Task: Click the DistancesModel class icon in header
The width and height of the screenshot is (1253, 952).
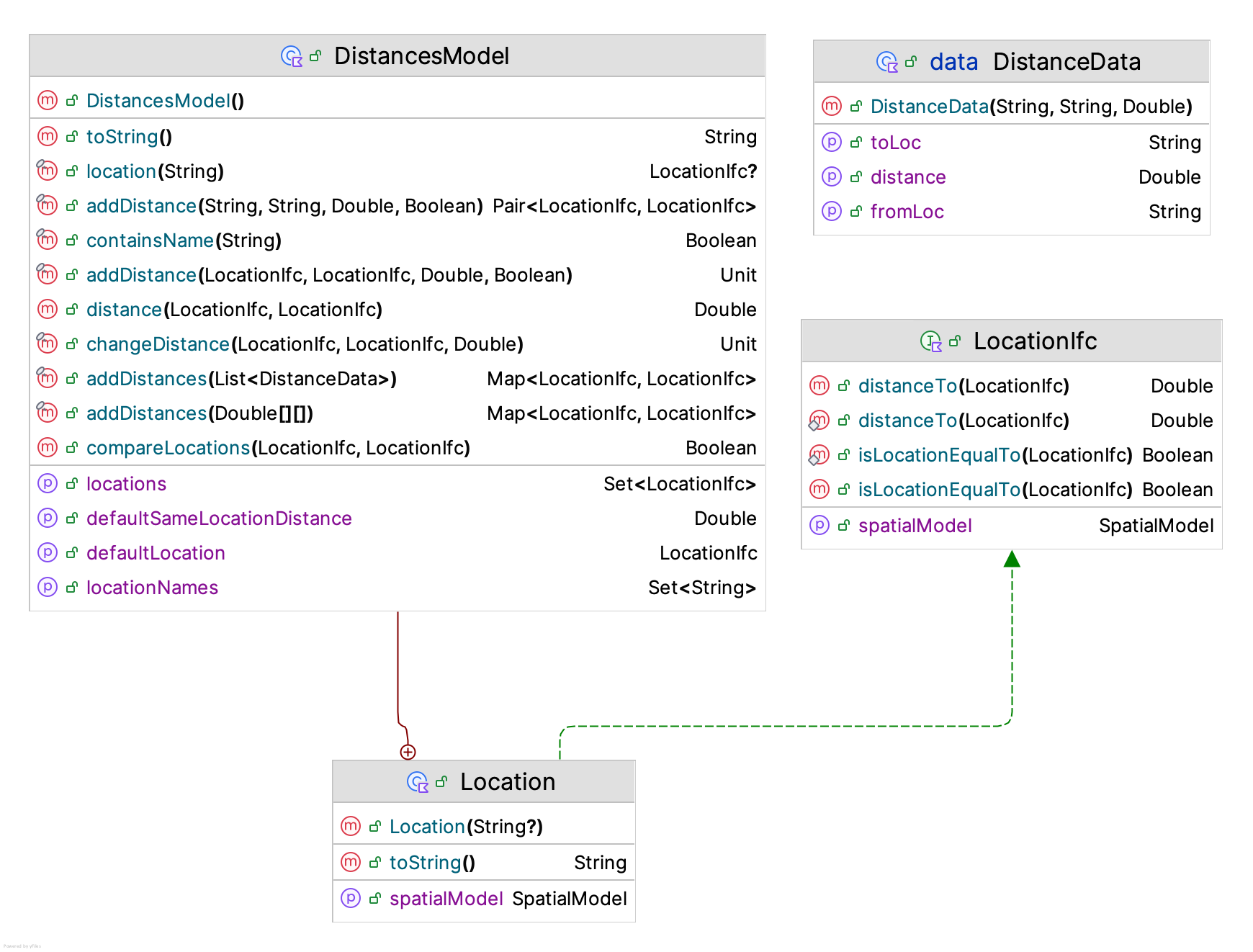Action: tap(292, 56)
